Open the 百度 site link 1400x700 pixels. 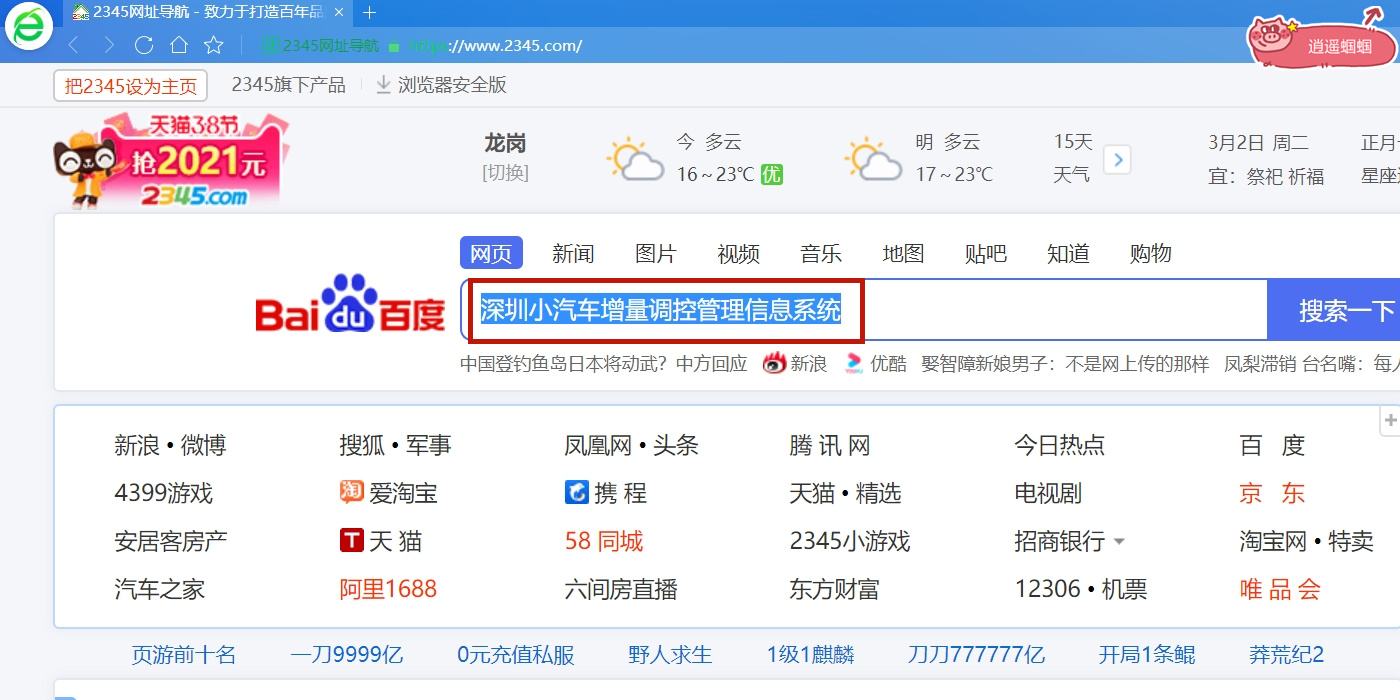(x=1273, y=445)
